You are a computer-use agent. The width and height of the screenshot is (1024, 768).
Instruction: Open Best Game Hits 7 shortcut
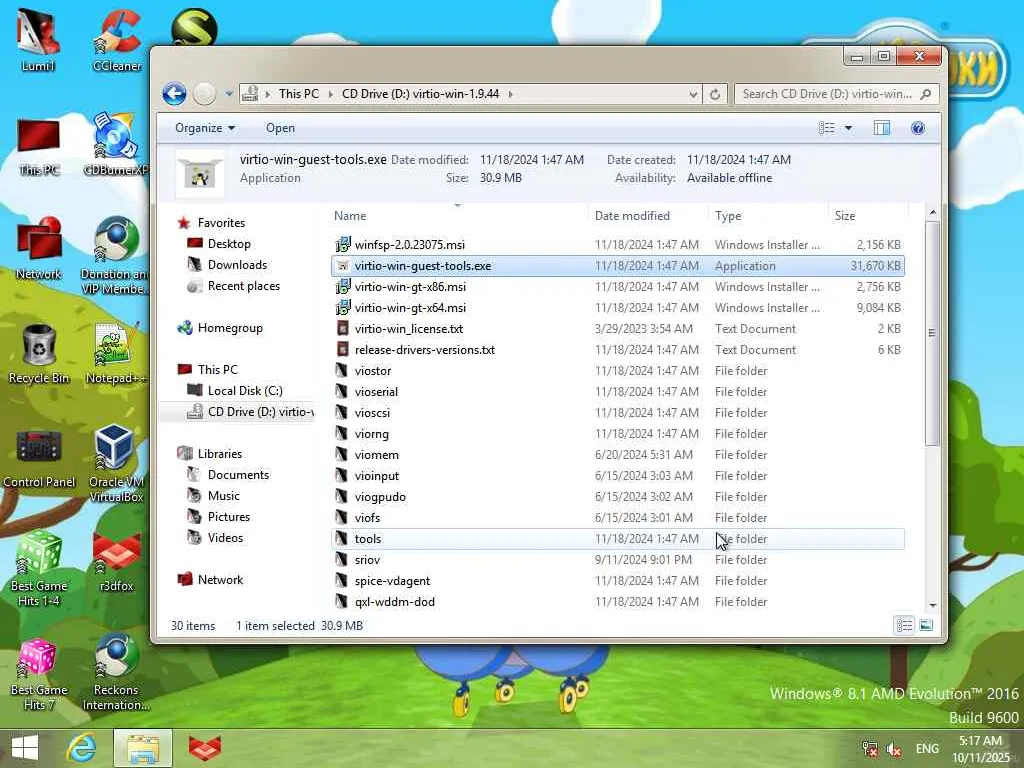tap(39, 674)
